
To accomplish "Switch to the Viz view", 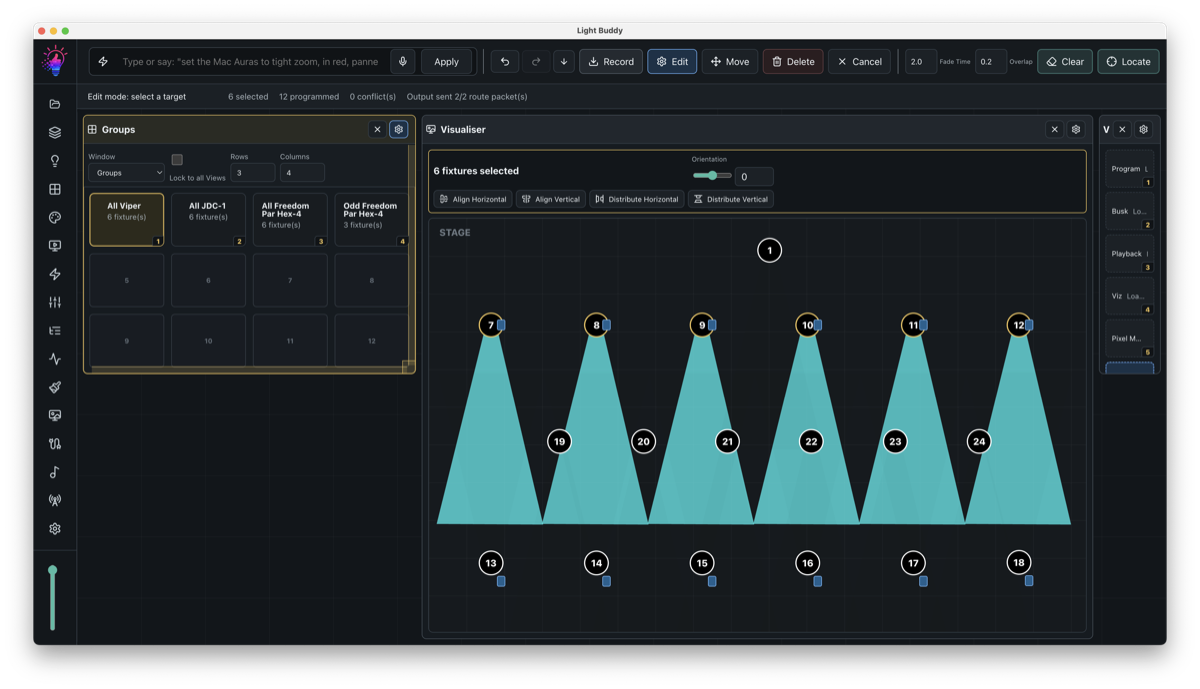I will (x=1130, y=296).
